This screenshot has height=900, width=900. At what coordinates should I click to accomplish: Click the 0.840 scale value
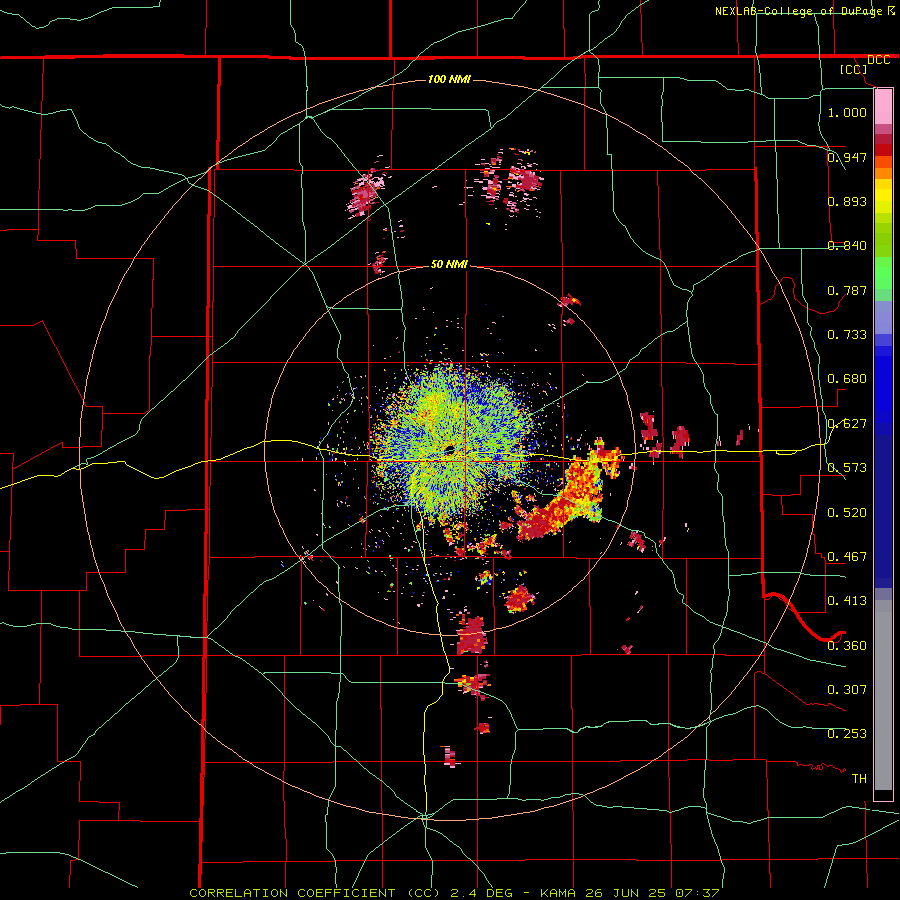847,245
